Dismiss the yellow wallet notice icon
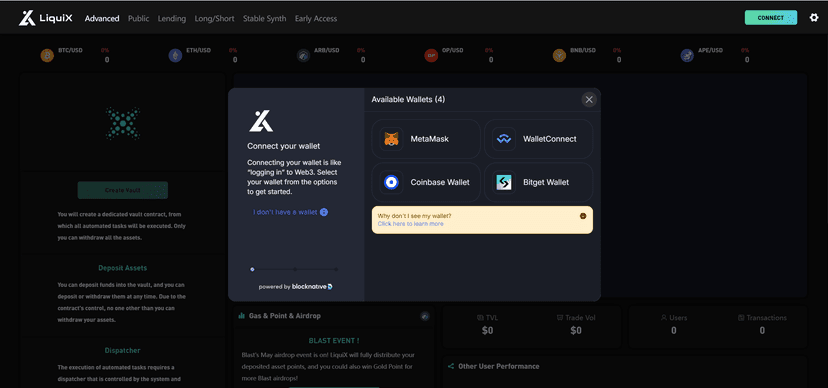Image resolution: width=828 pixels, height=388 pixels. pos(583,216)
